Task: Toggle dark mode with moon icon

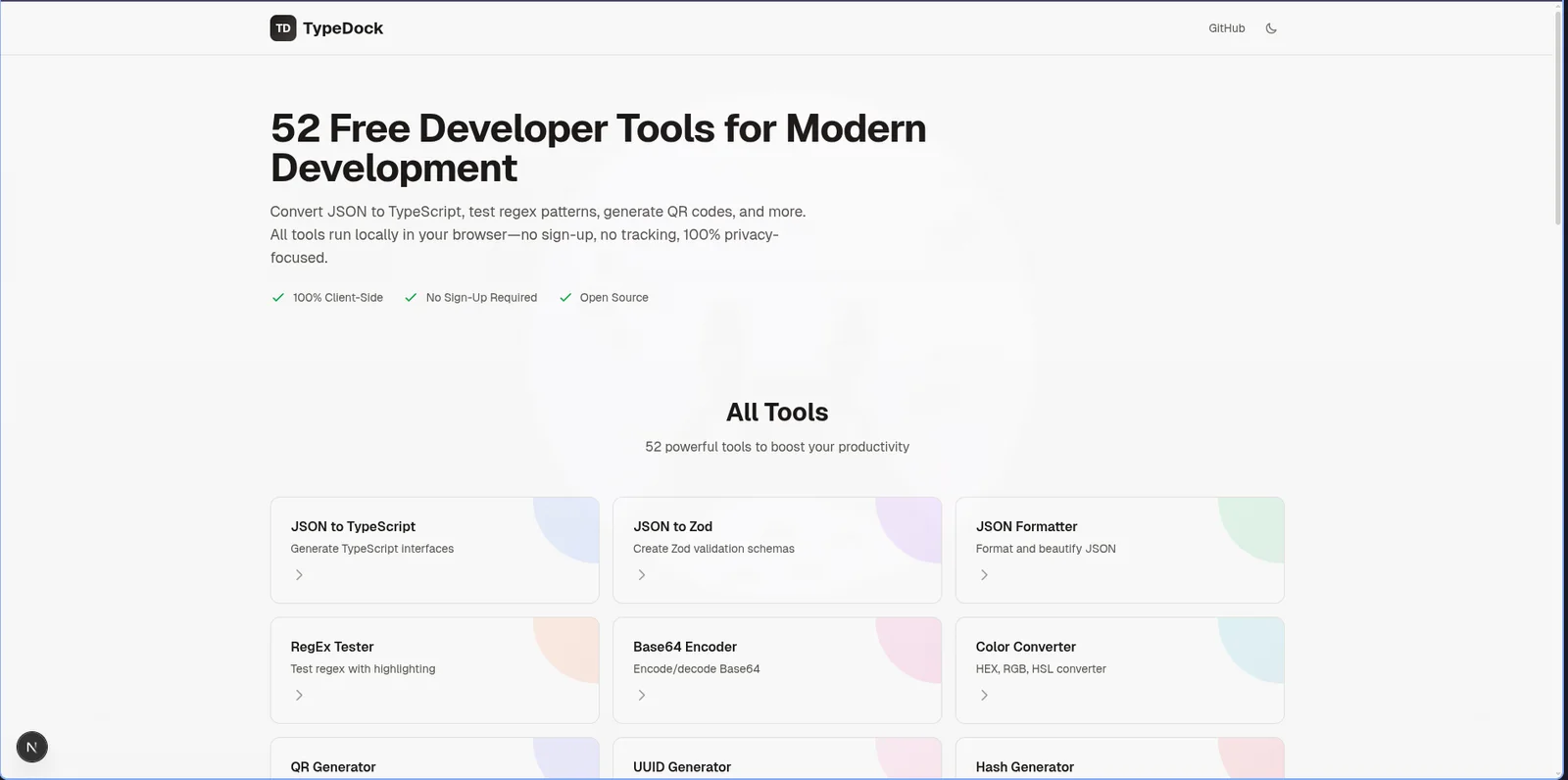Action: pos(1271,28)
